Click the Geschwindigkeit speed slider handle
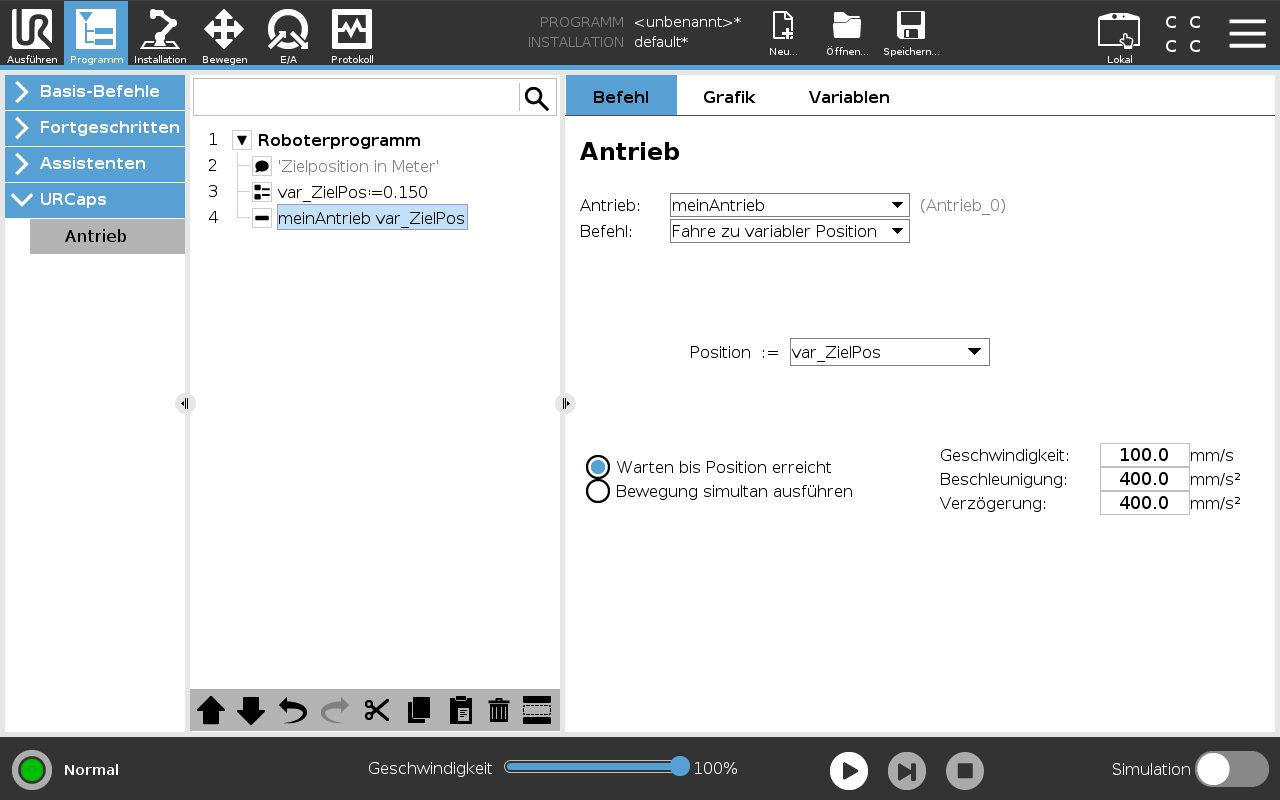This screenshot has height=800, width=1280. click(x=680, y=767)
